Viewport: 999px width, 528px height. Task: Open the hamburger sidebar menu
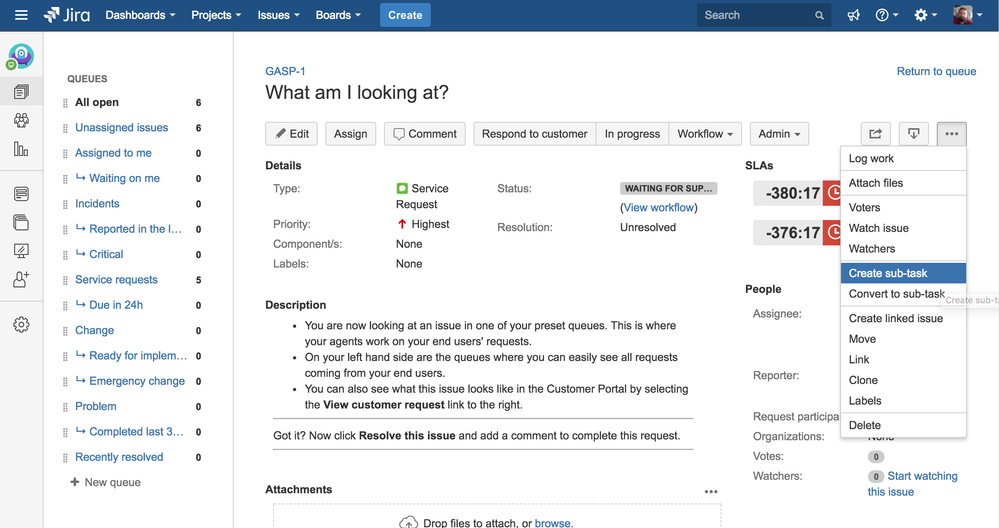click(x=21, y=15)
